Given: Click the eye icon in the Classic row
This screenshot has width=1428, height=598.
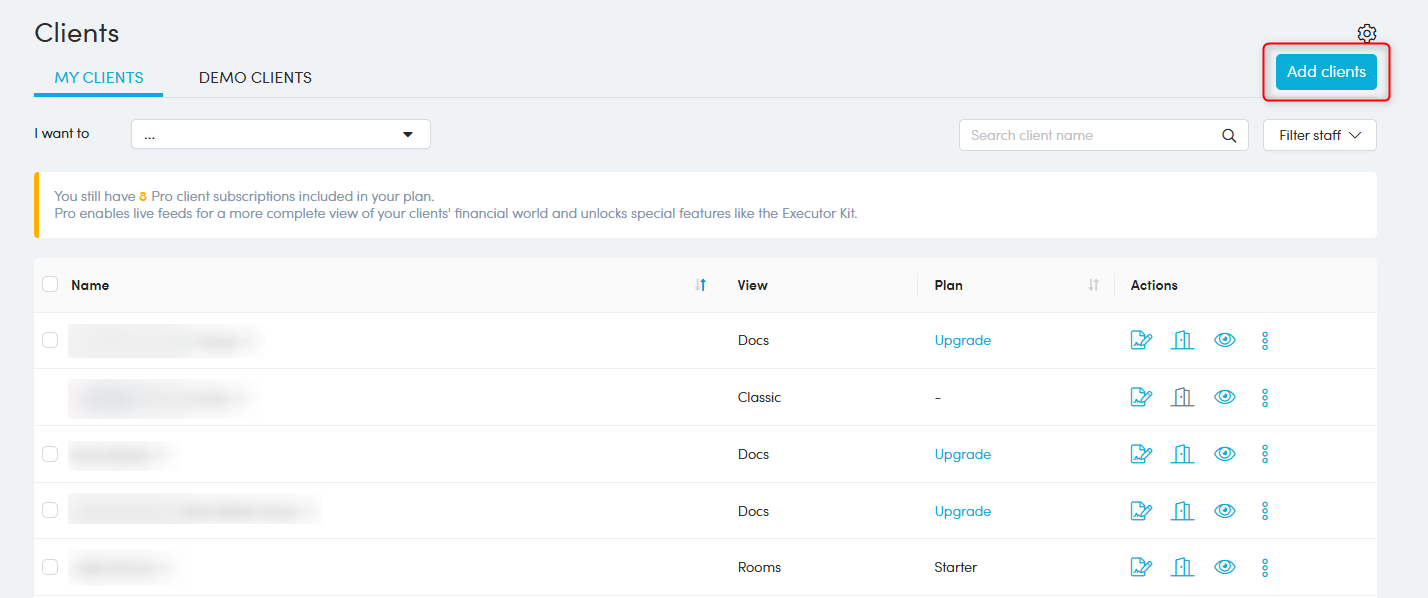Looking at the screenshot, I should click(x=1225, y=397).
